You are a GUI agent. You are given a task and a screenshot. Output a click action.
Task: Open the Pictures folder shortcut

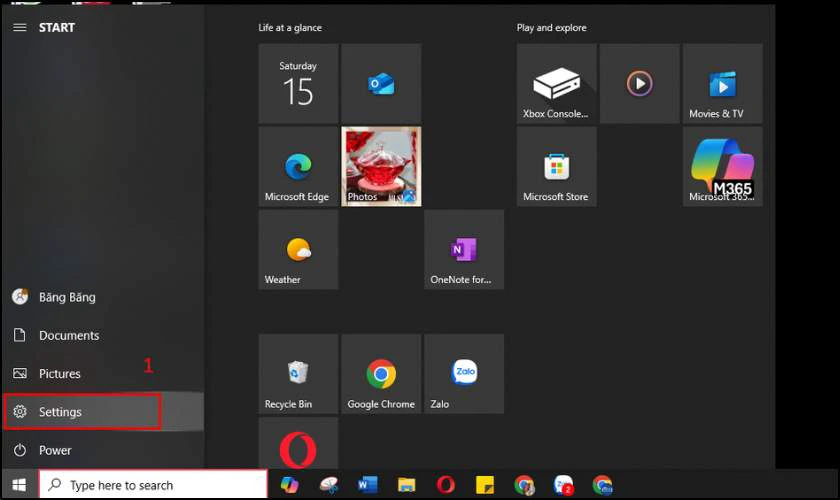point(103,374)
